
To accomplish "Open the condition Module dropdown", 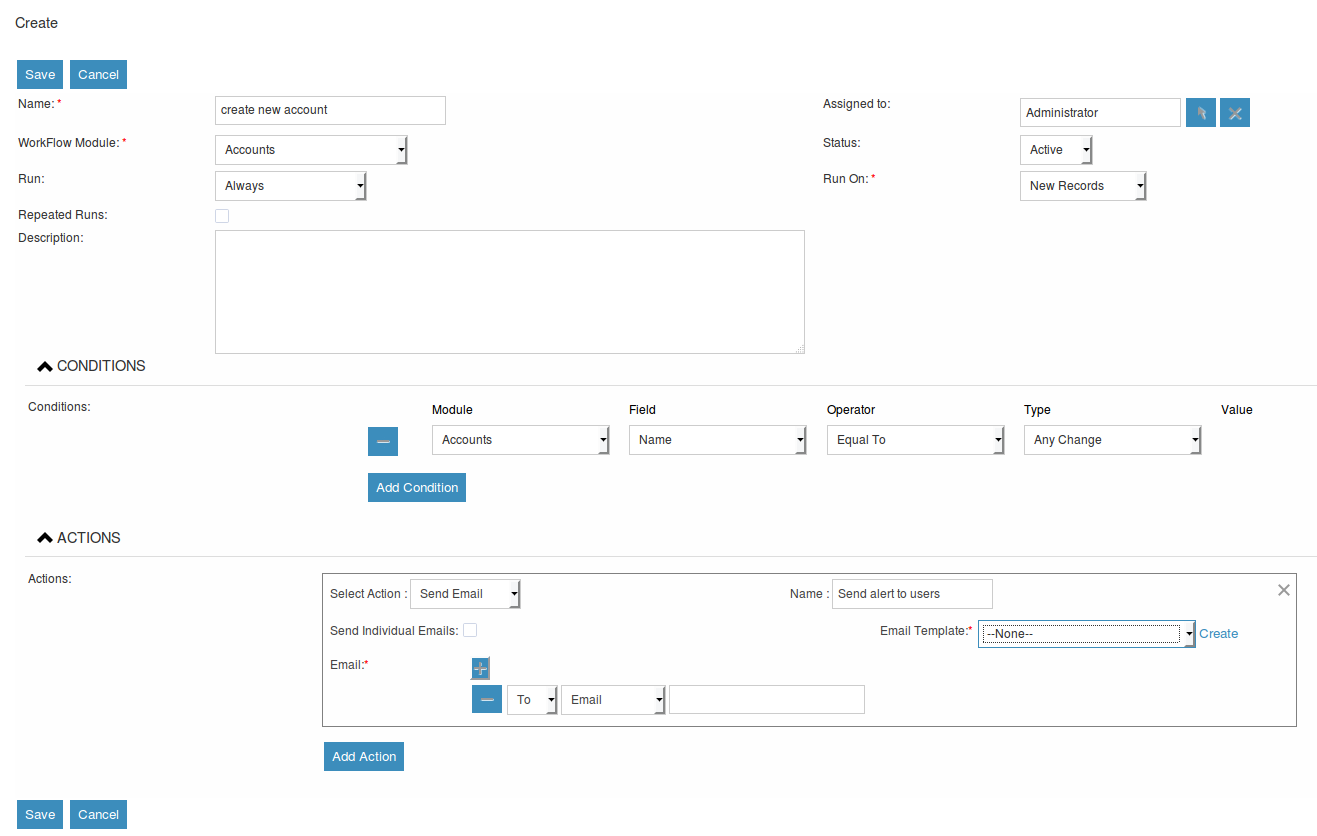I will [521, 440].
